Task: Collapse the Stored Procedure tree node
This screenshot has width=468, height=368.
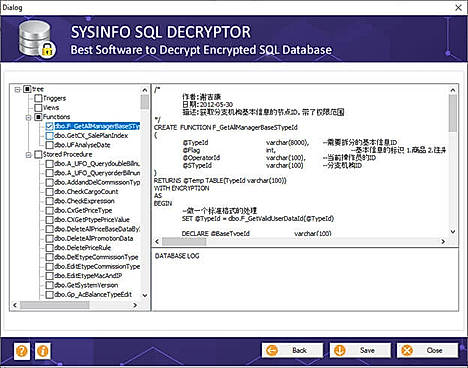Action: [x=29, y=155]
